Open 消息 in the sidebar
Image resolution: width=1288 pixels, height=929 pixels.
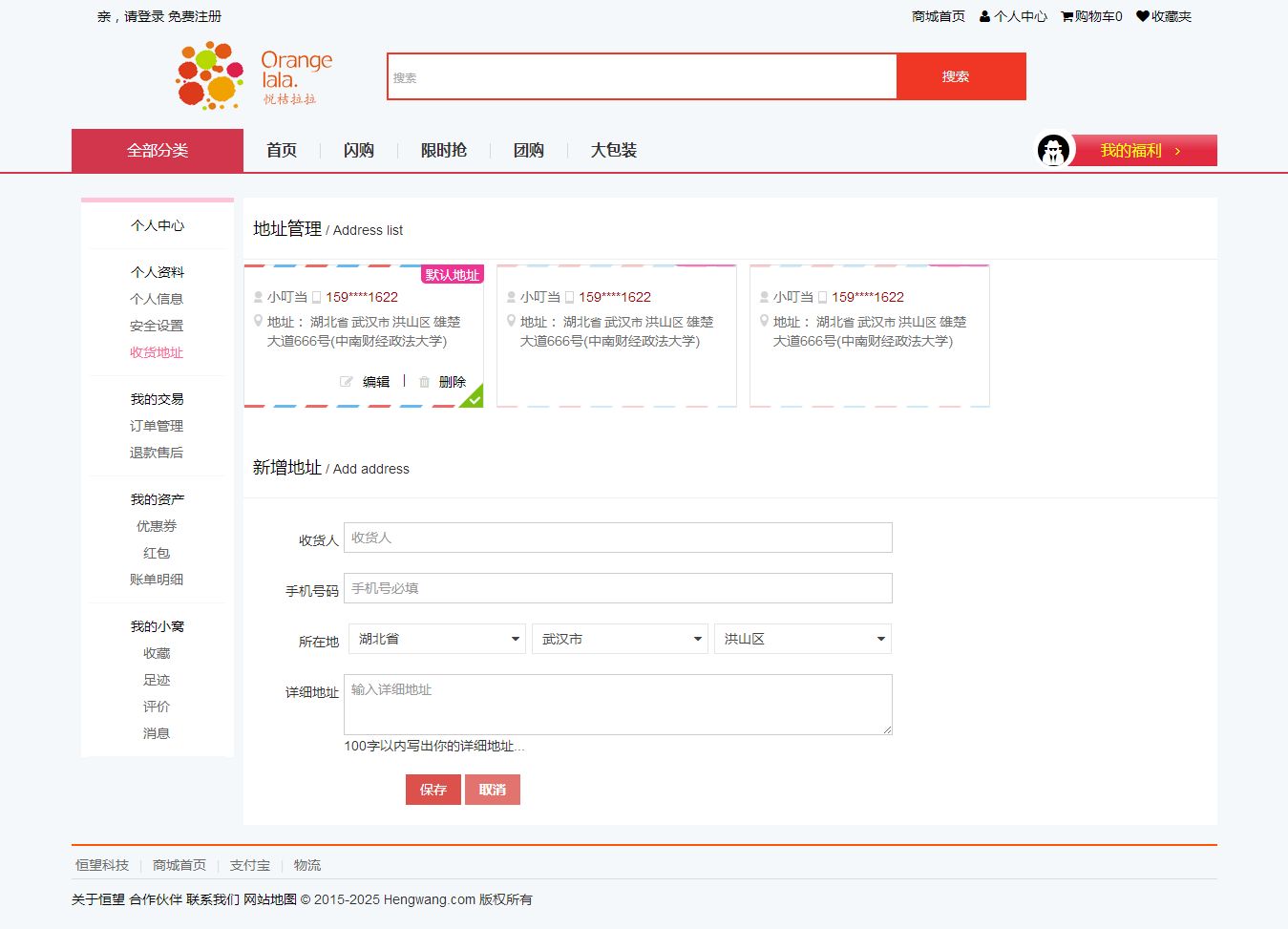tap(157, 733)
